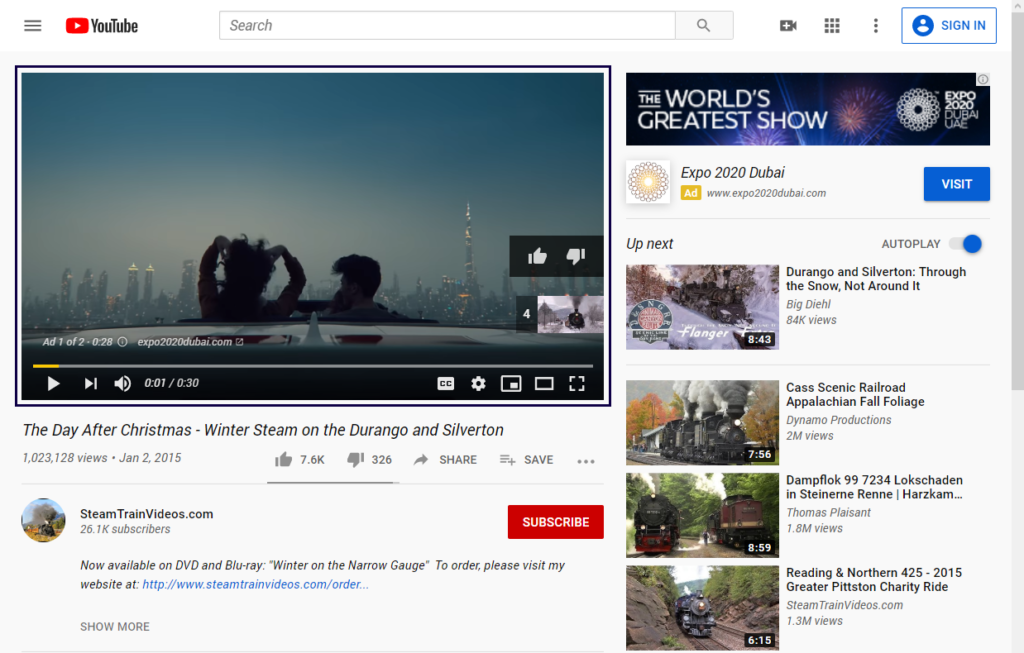The image size is (1024, 653).
Task: Click the Big Diehl channel name
Action: 808,304
